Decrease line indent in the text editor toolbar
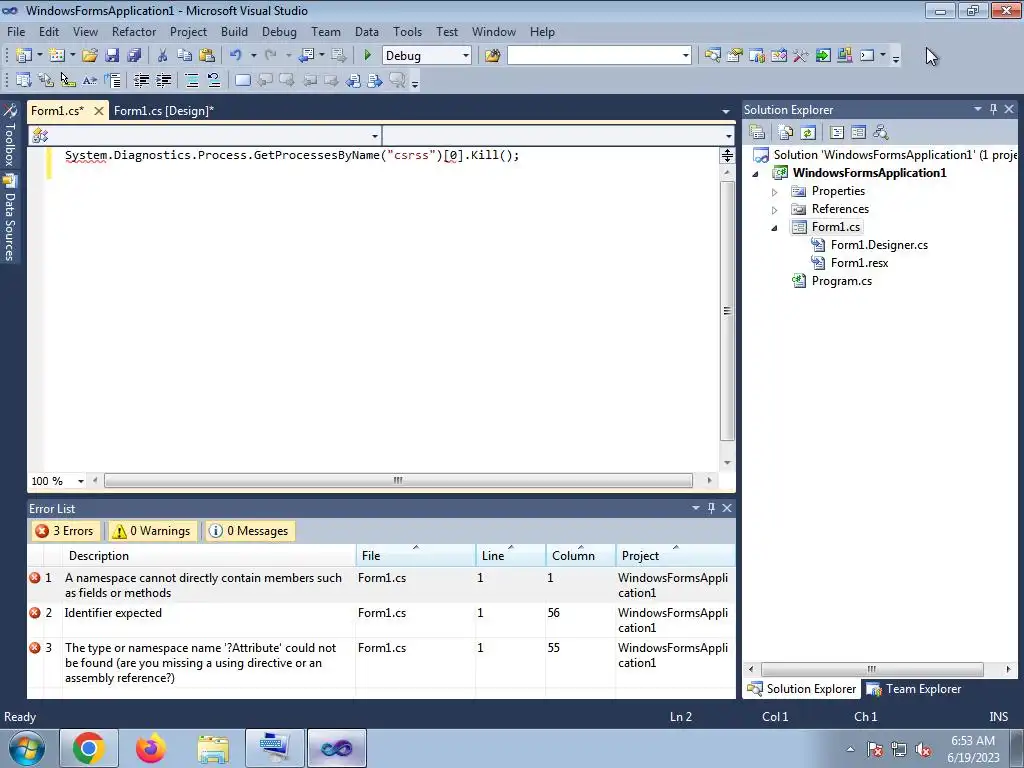 [141, 80]
